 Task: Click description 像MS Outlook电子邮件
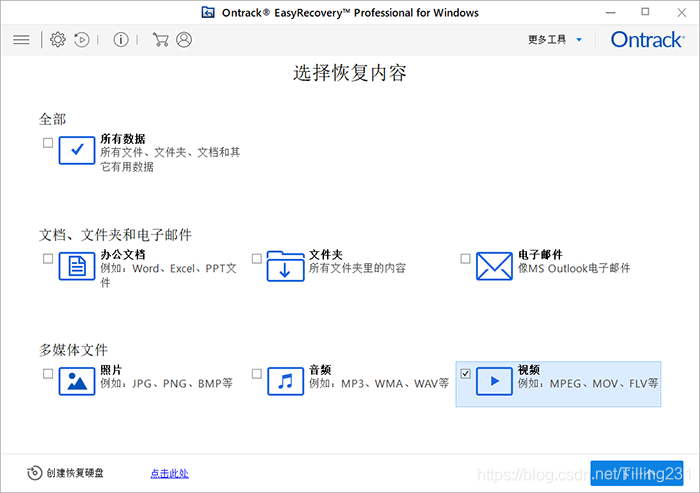[574, 268]
